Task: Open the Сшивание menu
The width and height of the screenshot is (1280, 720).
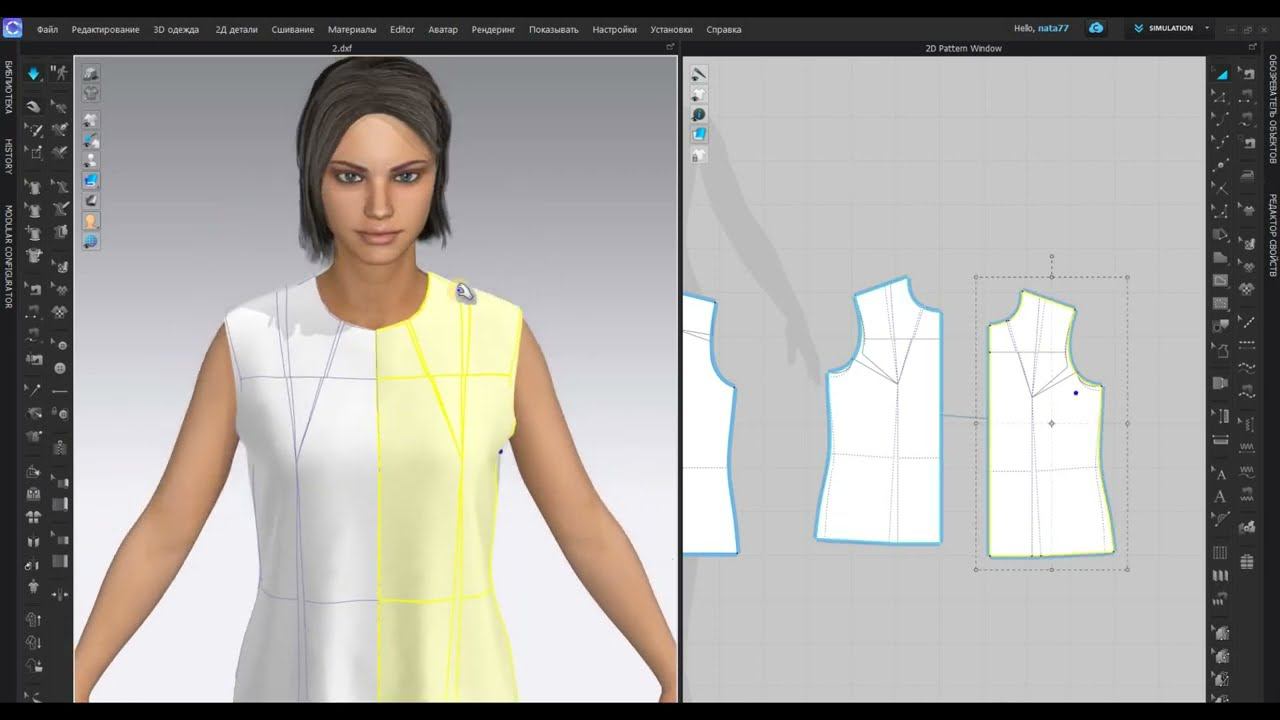Action: 292,29
